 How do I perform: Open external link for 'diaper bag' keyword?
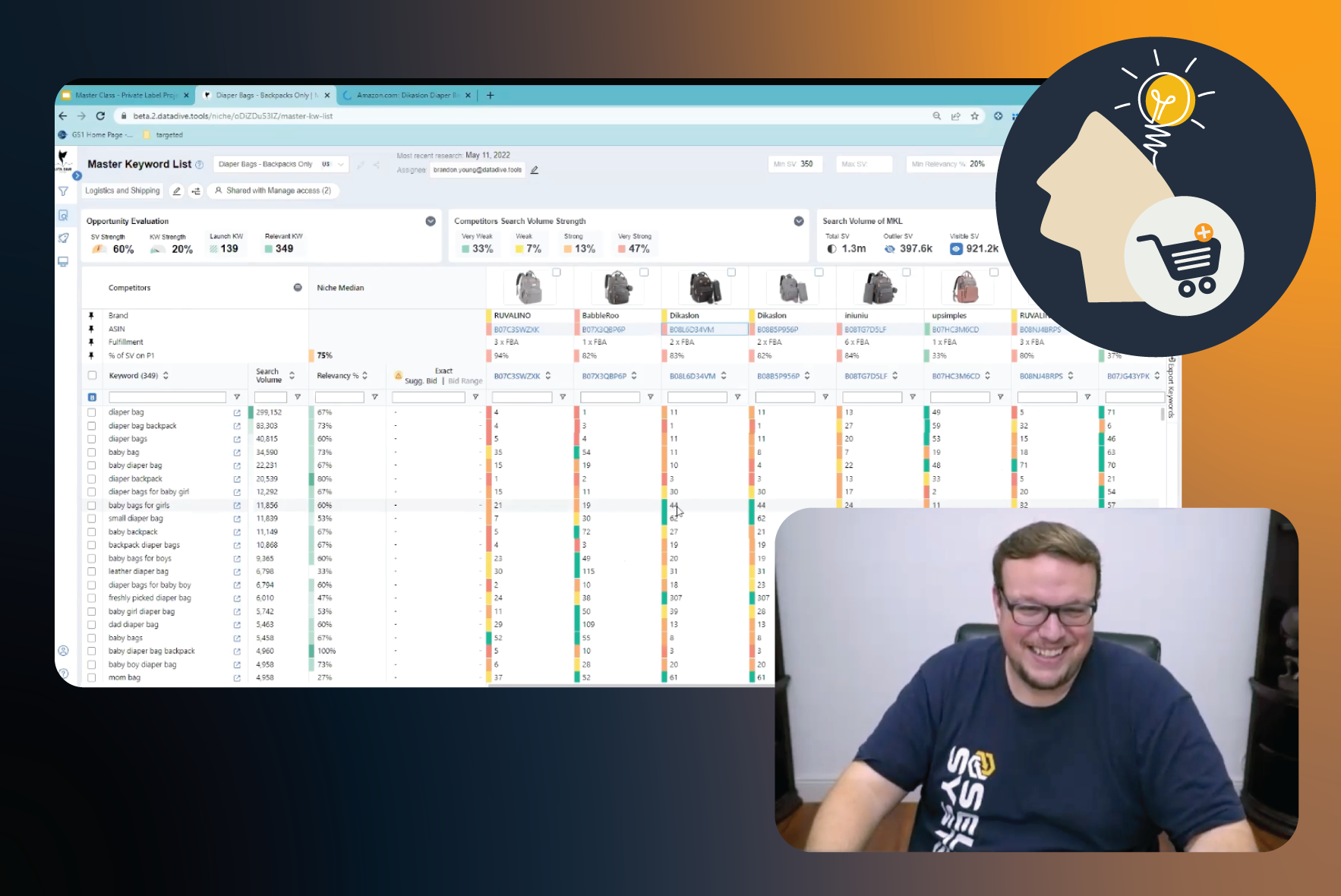click(237, 413)
